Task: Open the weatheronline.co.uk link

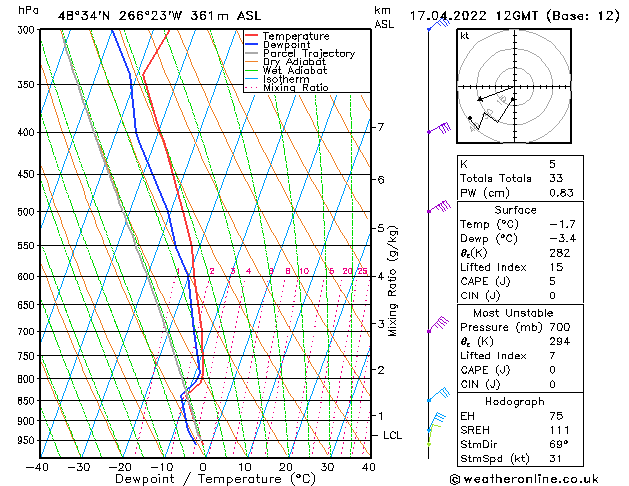Action: 538,478
